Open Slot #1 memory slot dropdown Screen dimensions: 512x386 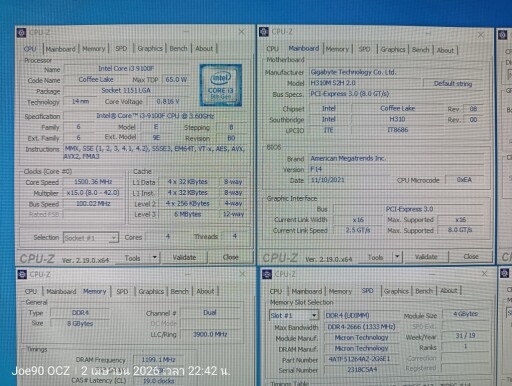293,315
